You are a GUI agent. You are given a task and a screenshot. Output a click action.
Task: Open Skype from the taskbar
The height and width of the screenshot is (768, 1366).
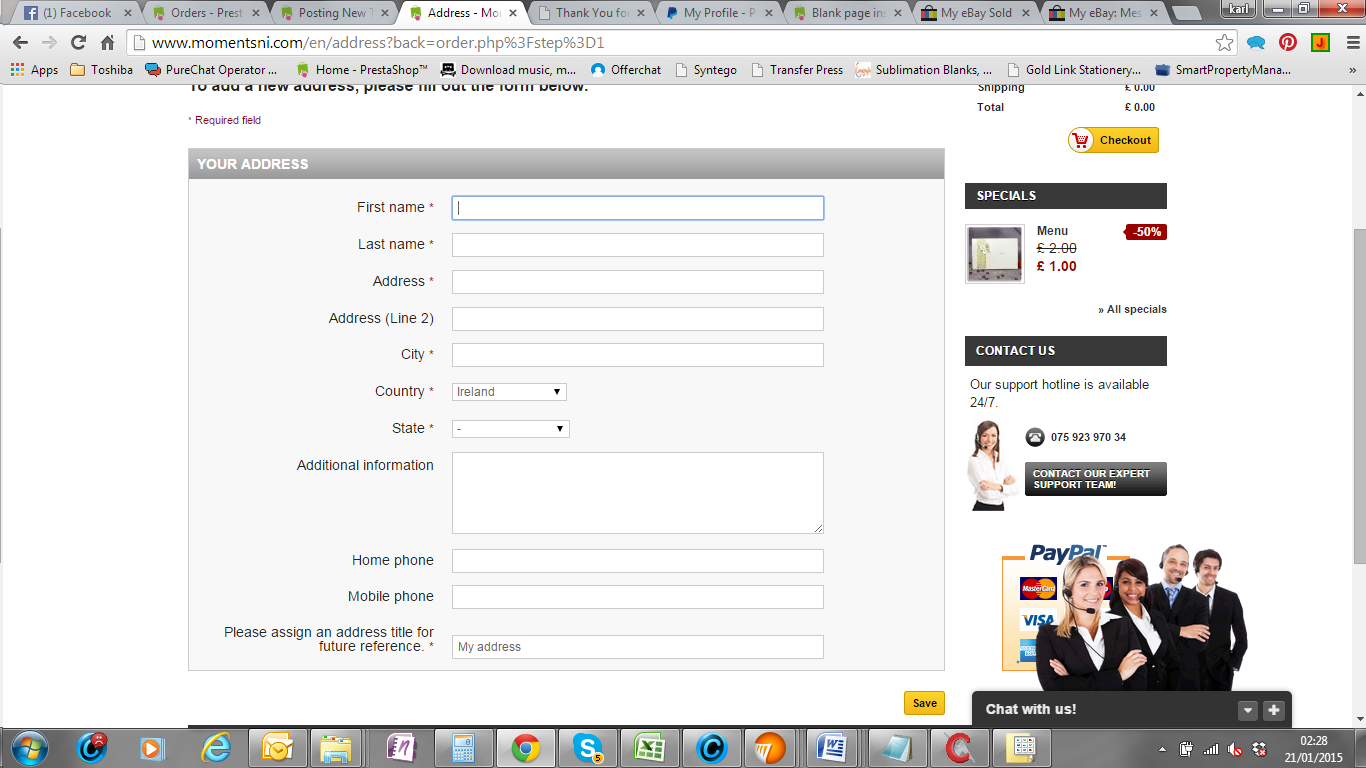pyautogui.click(x=588, y=748)
